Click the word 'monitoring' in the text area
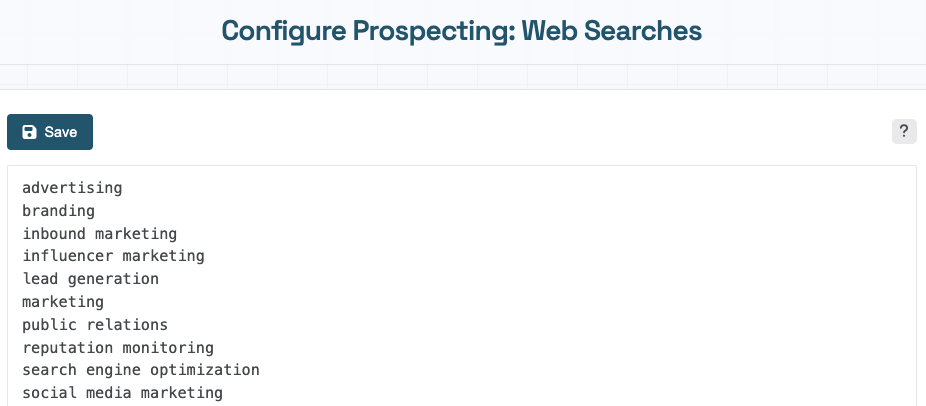 168,347
